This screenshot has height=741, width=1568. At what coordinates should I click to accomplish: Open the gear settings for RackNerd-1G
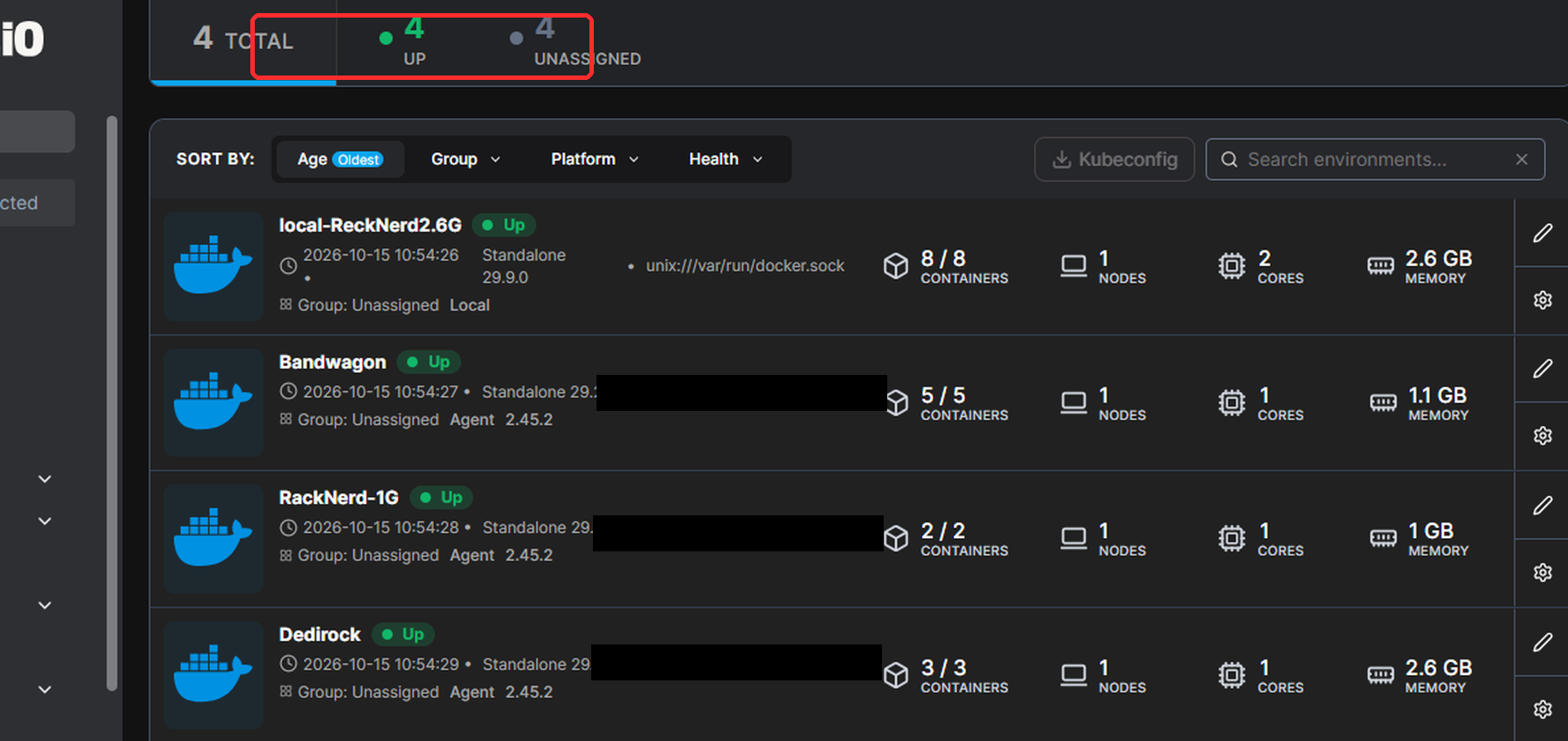click(x=1543, y=572)
